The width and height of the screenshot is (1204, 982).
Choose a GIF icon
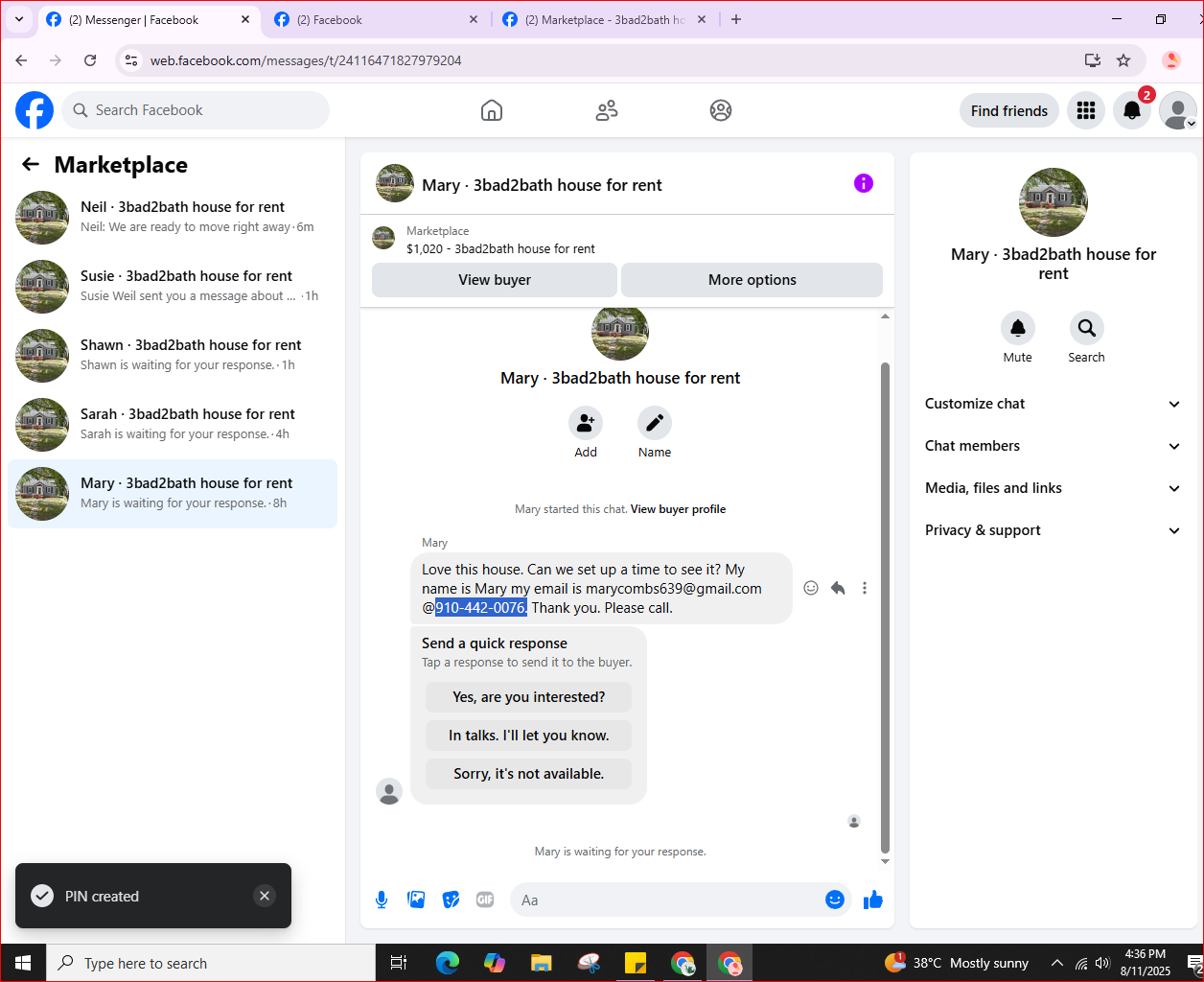(x=485, y=900)
